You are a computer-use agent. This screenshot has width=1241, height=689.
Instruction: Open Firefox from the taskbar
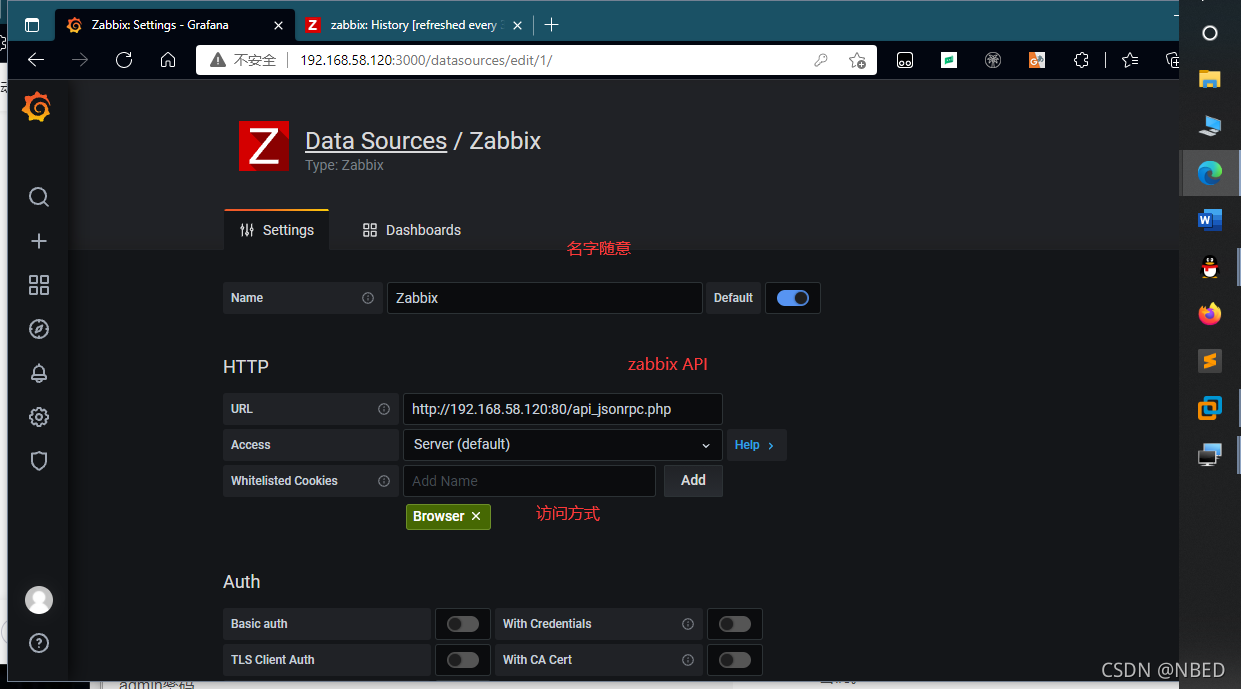click(1210, 314)
